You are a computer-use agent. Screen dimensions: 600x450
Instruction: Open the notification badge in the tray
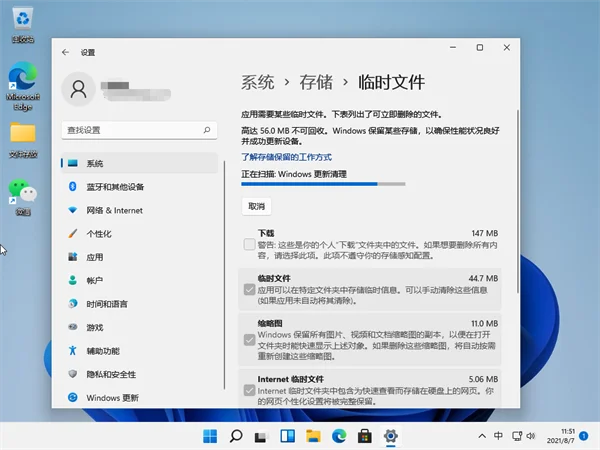pos(584,436)
